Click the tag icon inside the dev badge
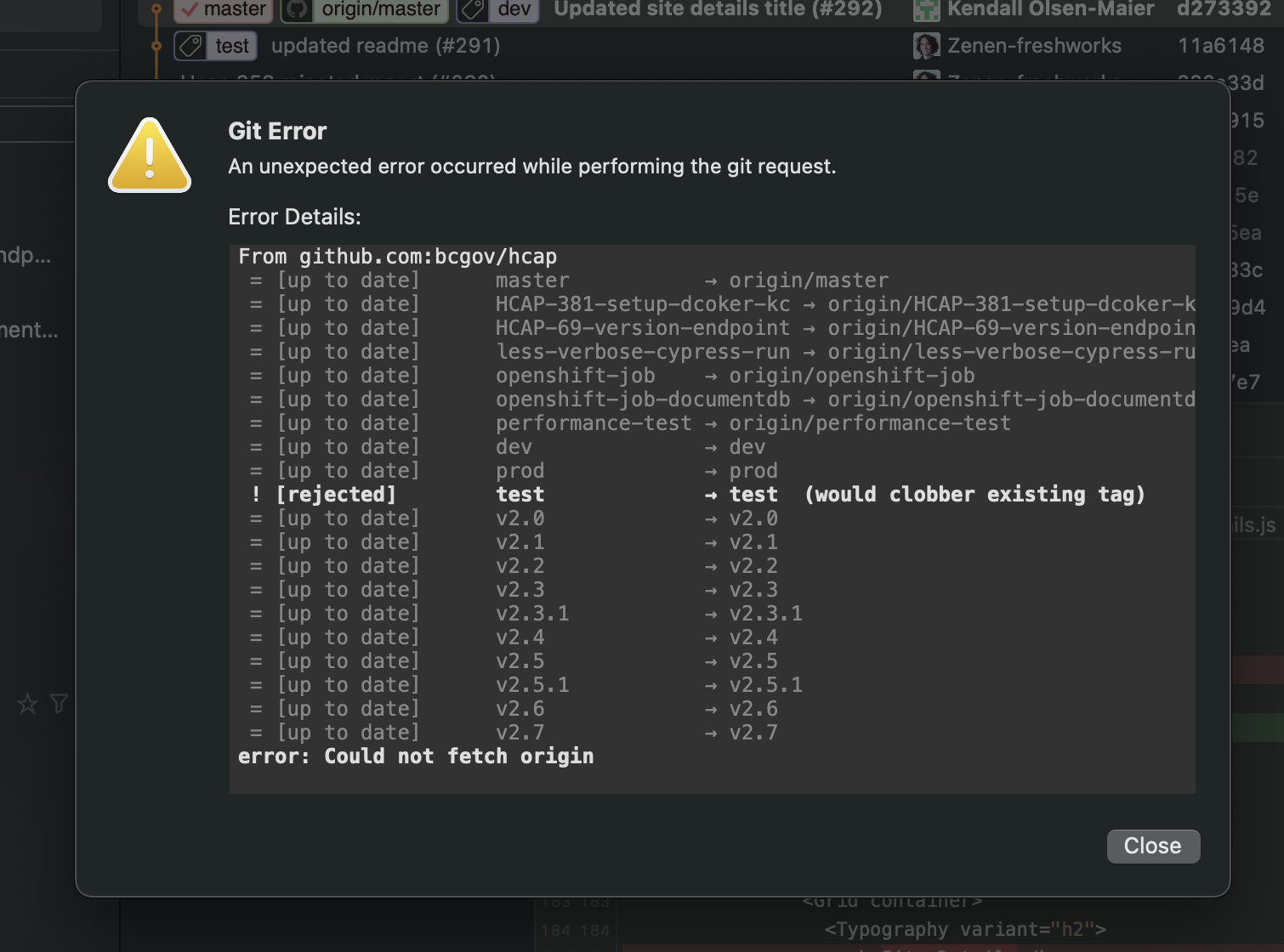Viewport: 1284px width, 952px height. click(473, 10)
